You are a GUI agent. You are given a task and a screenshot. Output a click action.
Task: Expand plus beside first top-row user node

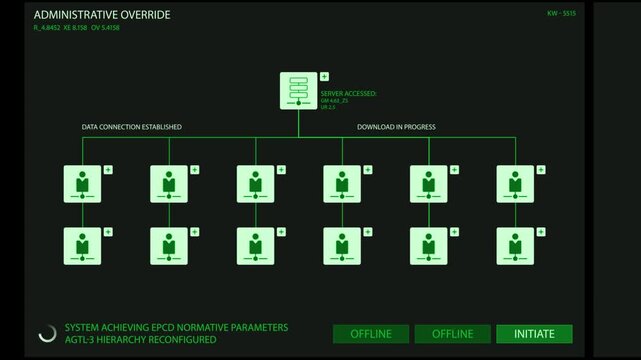[x=108, y=170]
